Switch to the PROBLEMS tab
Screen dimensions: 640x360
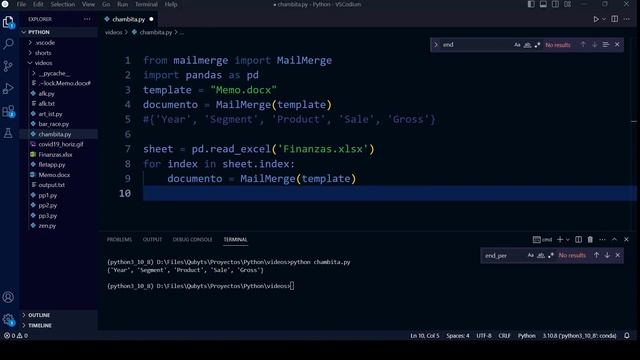click(119, 240)
